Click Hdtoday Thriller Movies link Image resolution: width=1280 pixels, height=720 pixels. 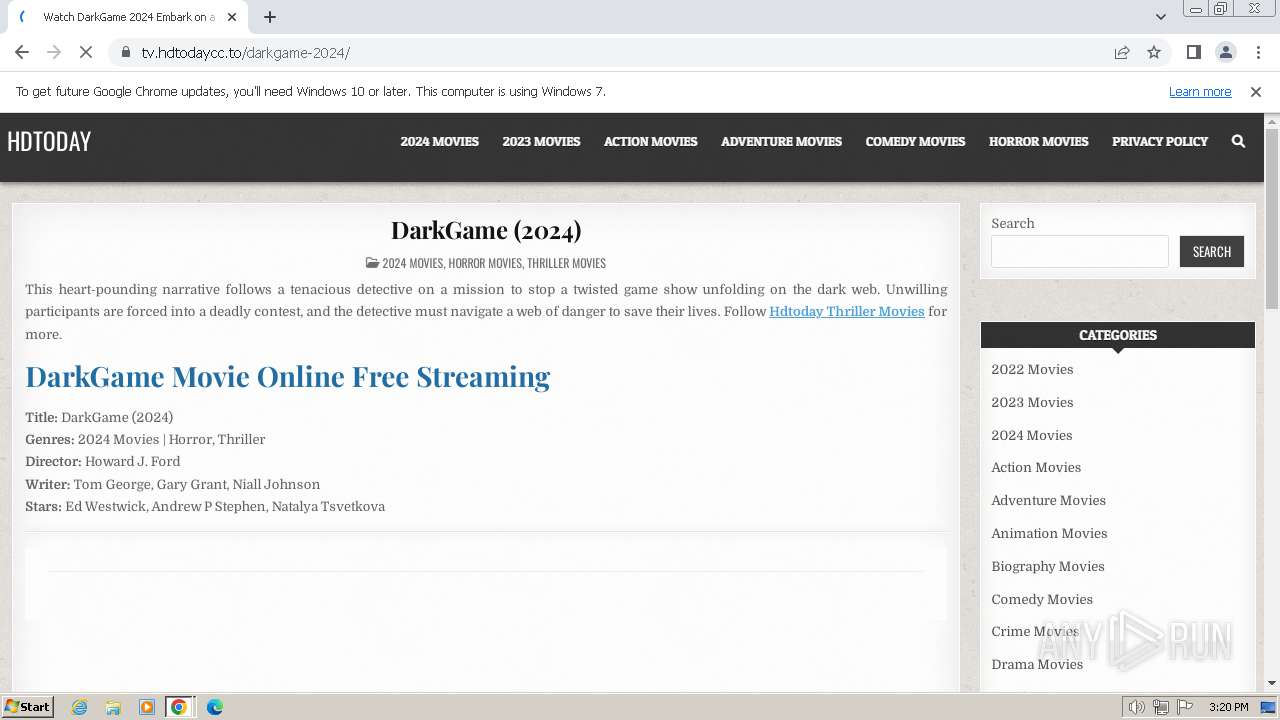pos(847,311)
